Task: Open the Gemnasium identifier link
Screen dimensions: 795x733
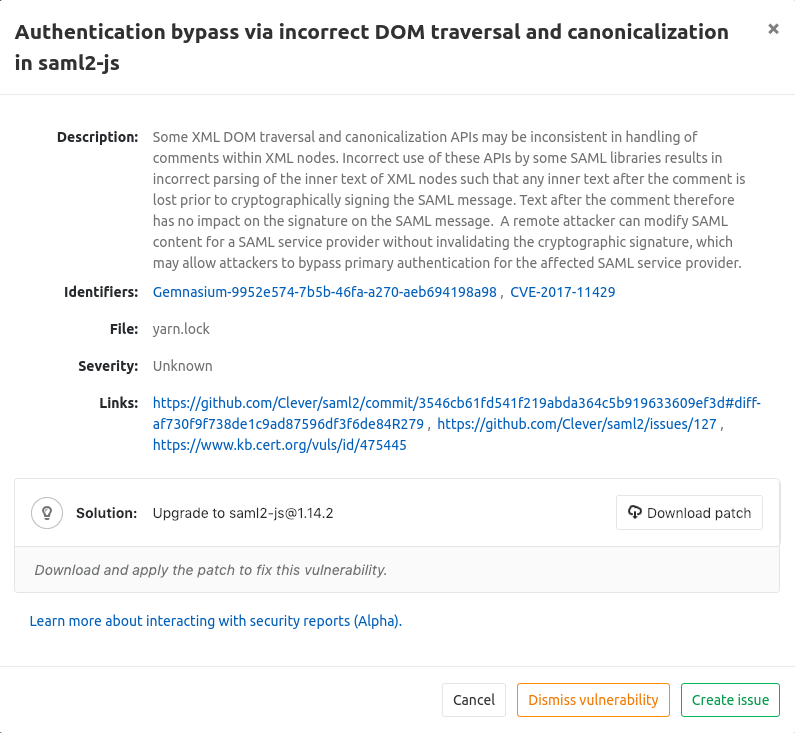Action: pyautogui.click(x=324, y=292)
